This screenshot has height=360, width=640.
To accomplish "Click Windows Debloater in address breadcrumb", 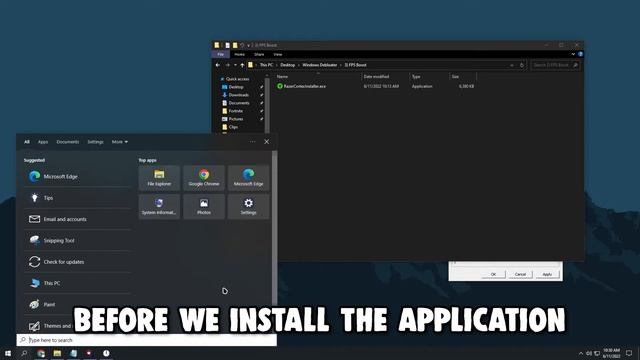I will point(320,65).
